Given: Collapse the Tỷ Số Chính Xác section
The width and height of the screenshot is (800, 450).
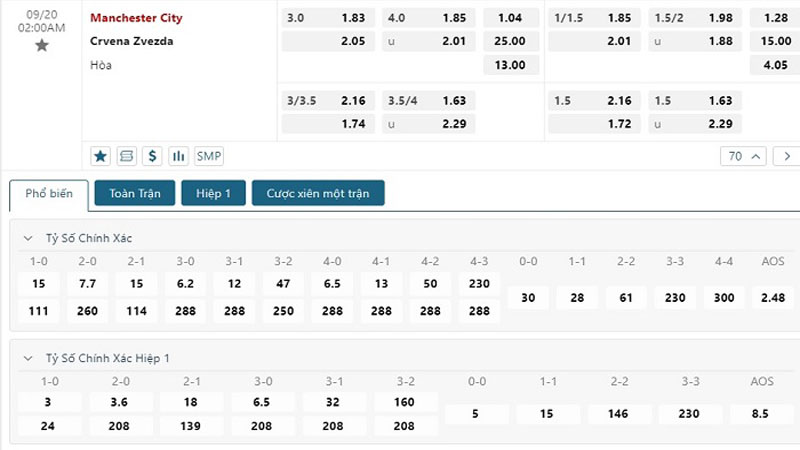Looking at the screenshot, I should 28,238.
